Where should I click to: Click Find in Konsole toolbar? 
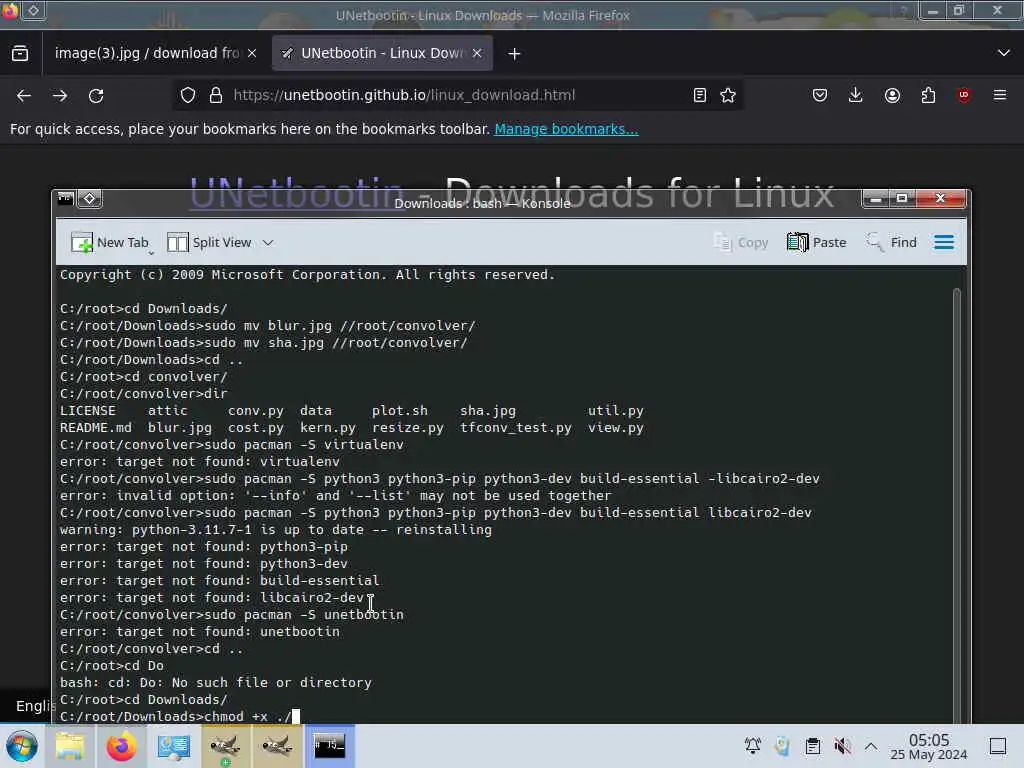[891, 242]
